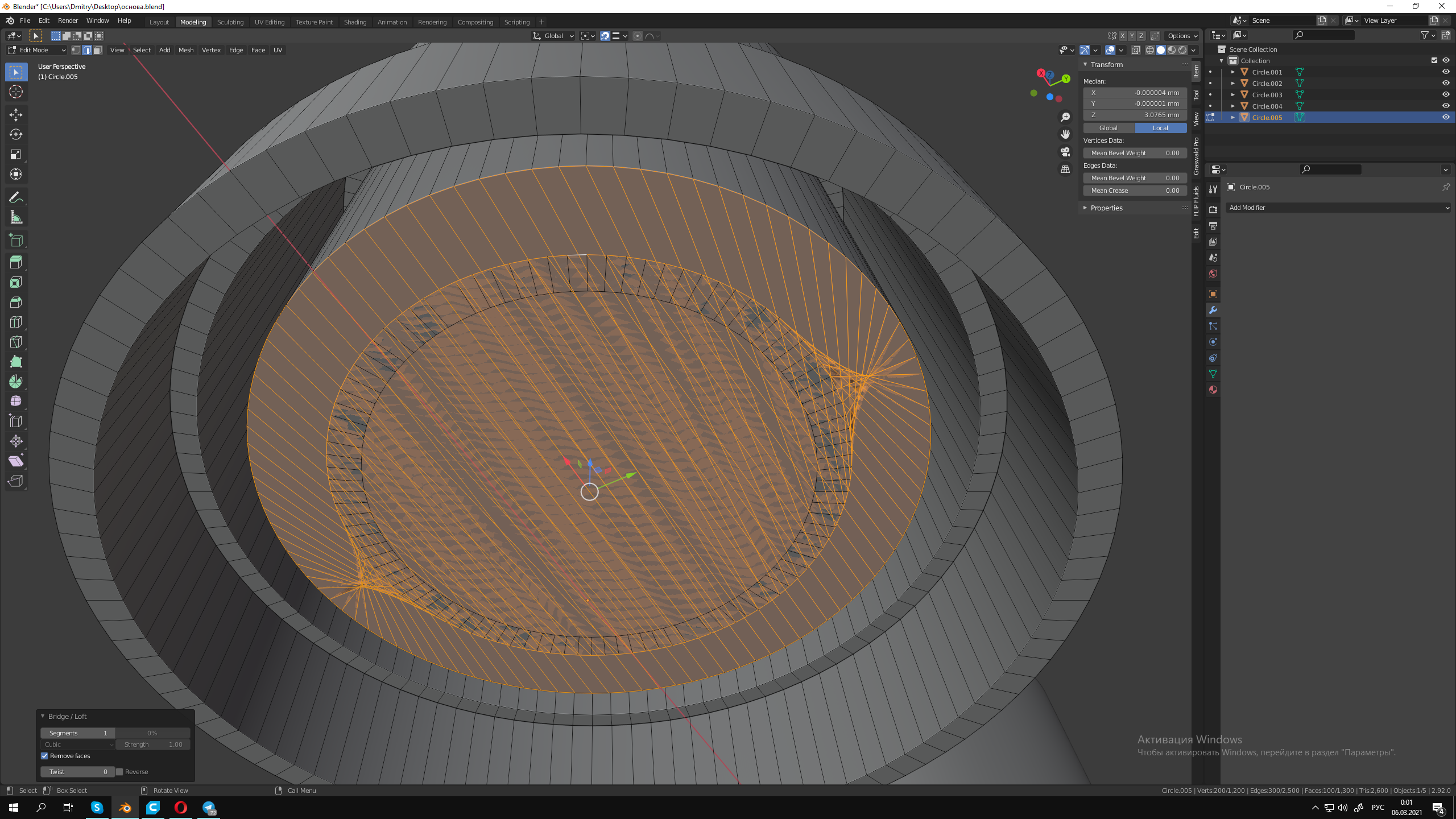Activate the Scale tool
1456x819 pixels.
[x=16, y=155]
